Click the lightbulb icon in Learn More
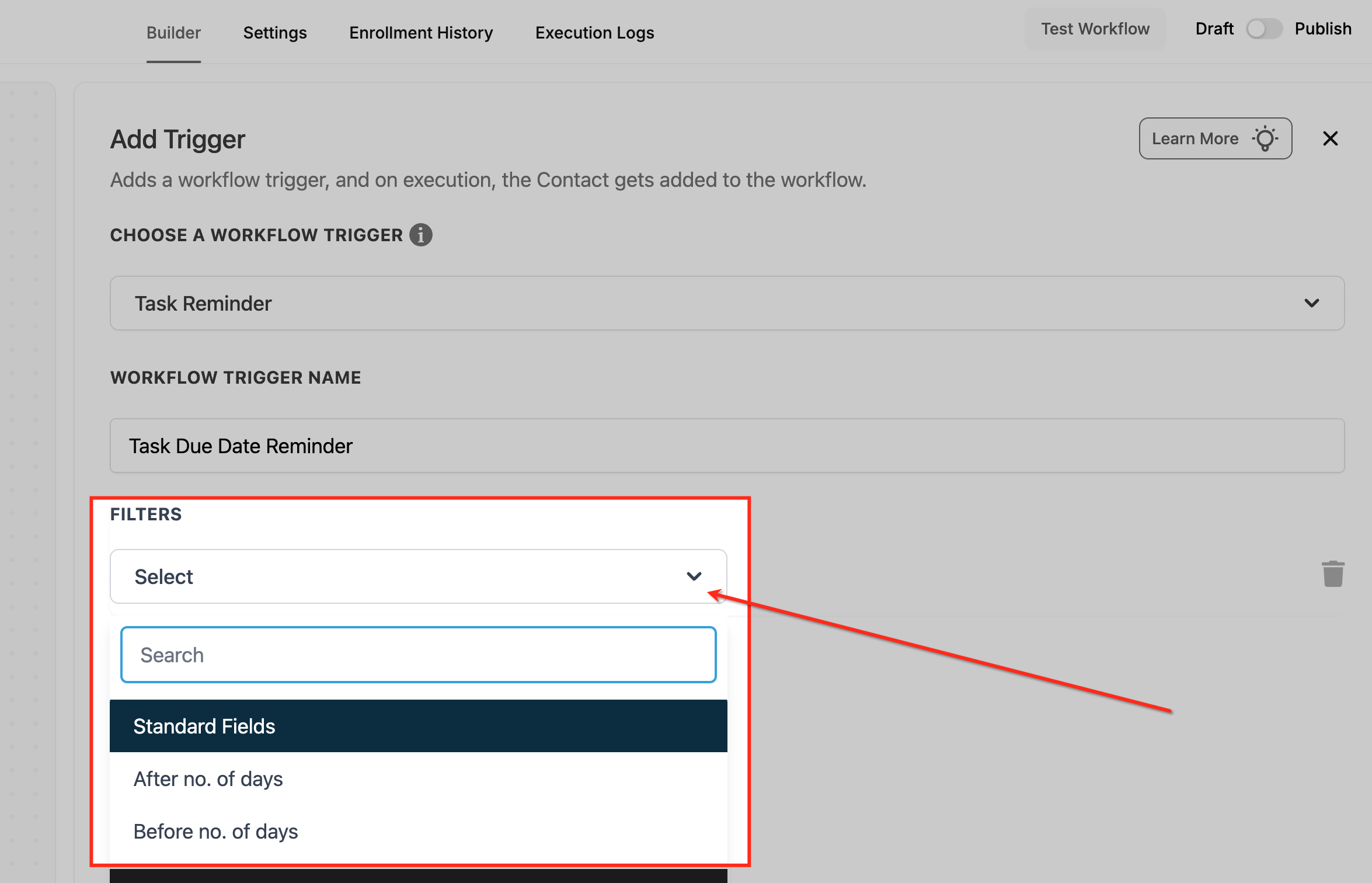The image size is (1372, 883). tap(1265, 138)
